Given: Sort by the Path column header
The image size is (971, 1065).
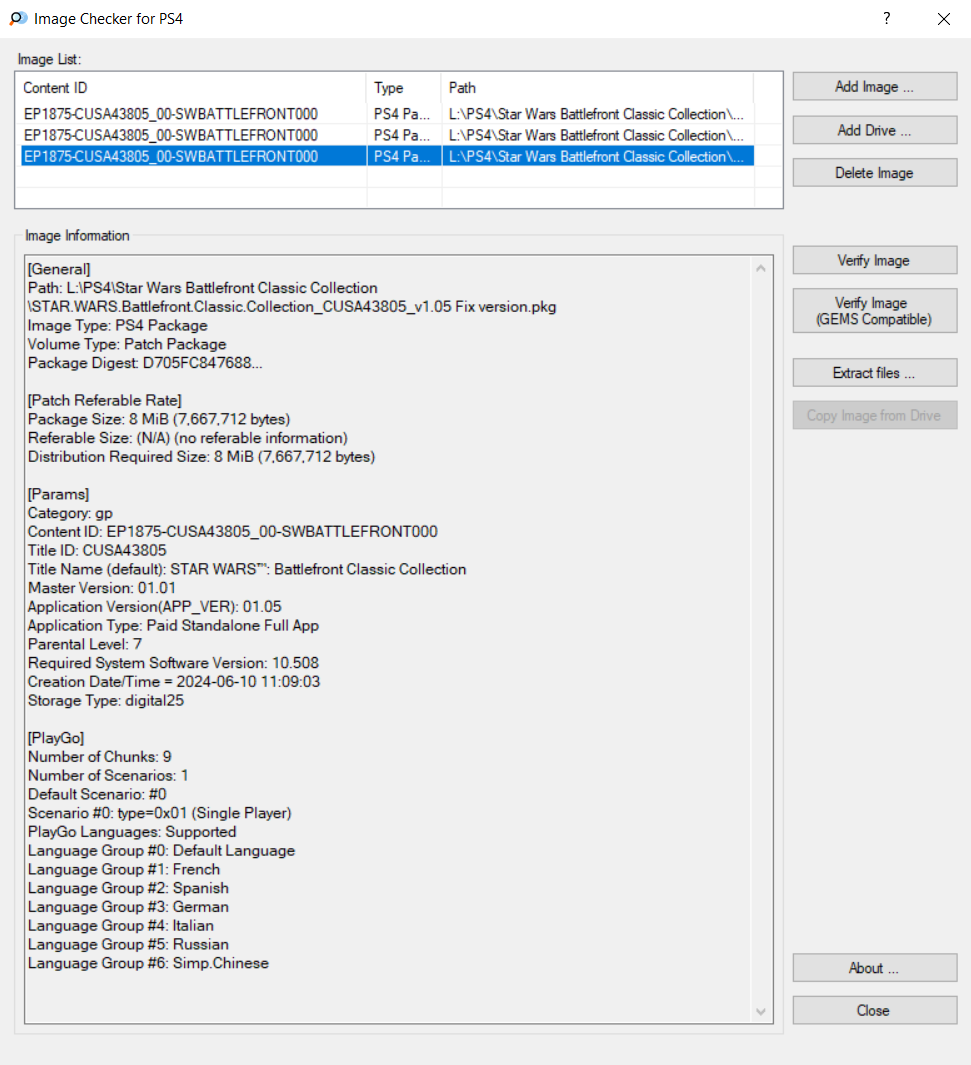Looking at the screenshot, I should click(598, 88).
